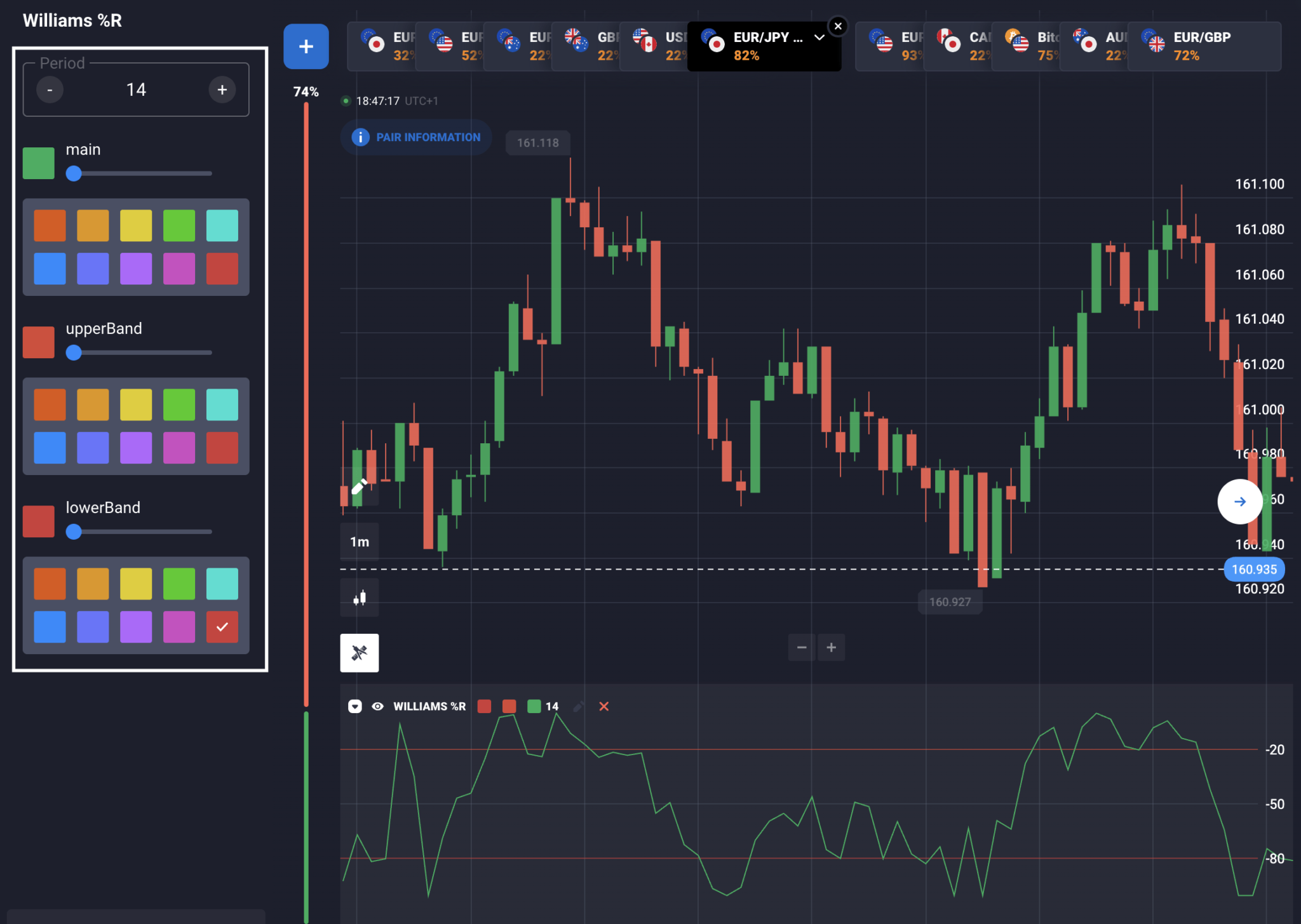Pick the cyan color for main line

(x=222, y=225)
